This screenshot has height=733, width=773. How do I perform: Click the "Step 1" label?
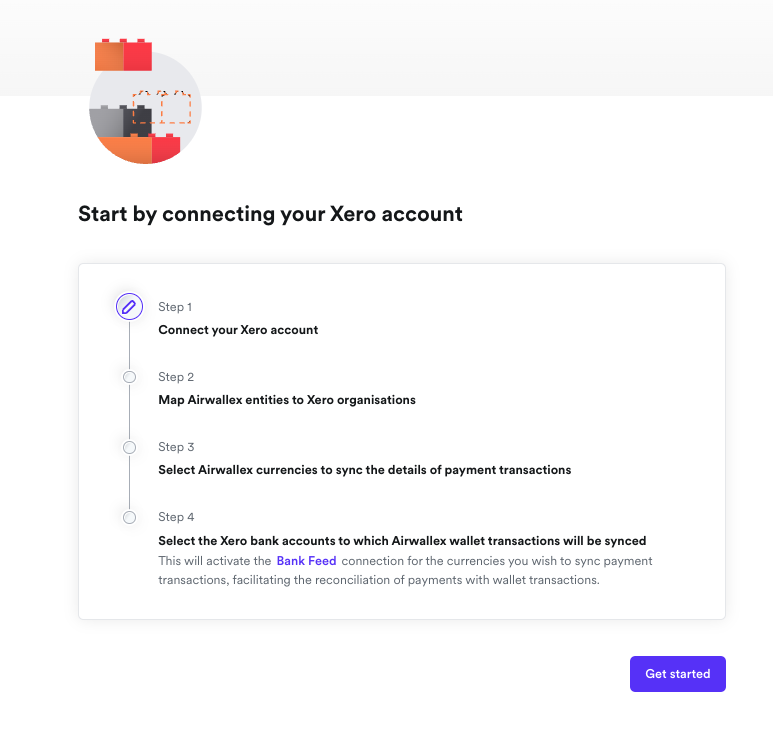click(x=175, y=307)
